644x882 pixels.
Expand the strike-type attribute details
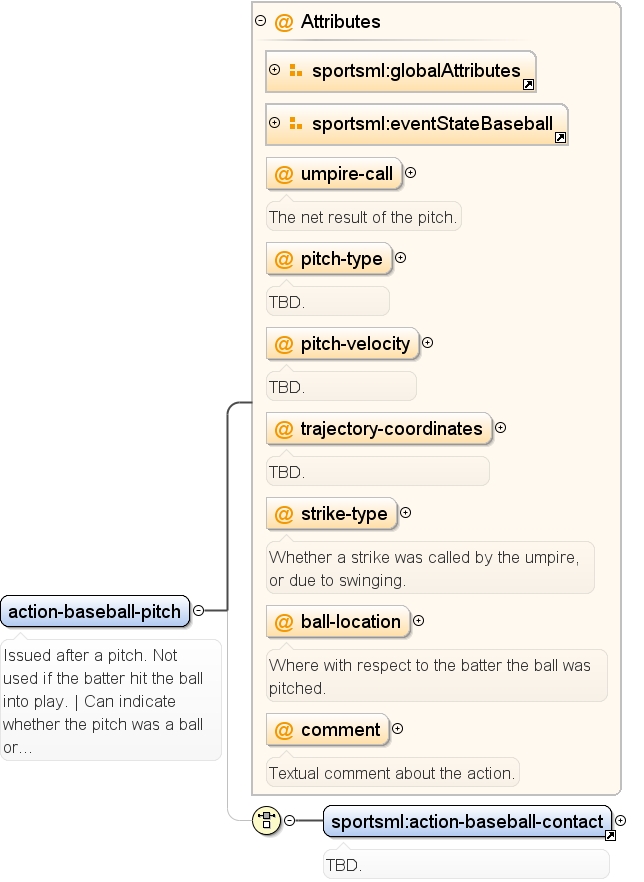(406, 513)
